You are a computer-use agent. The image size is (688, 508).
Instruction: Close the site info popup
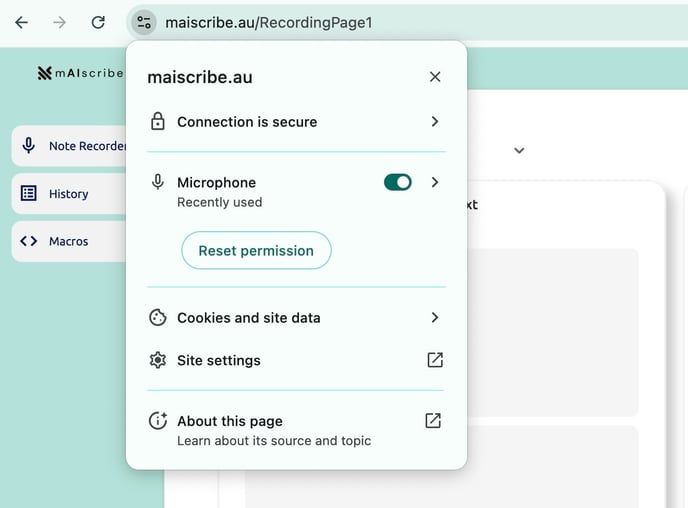click(x=435, y=77)
